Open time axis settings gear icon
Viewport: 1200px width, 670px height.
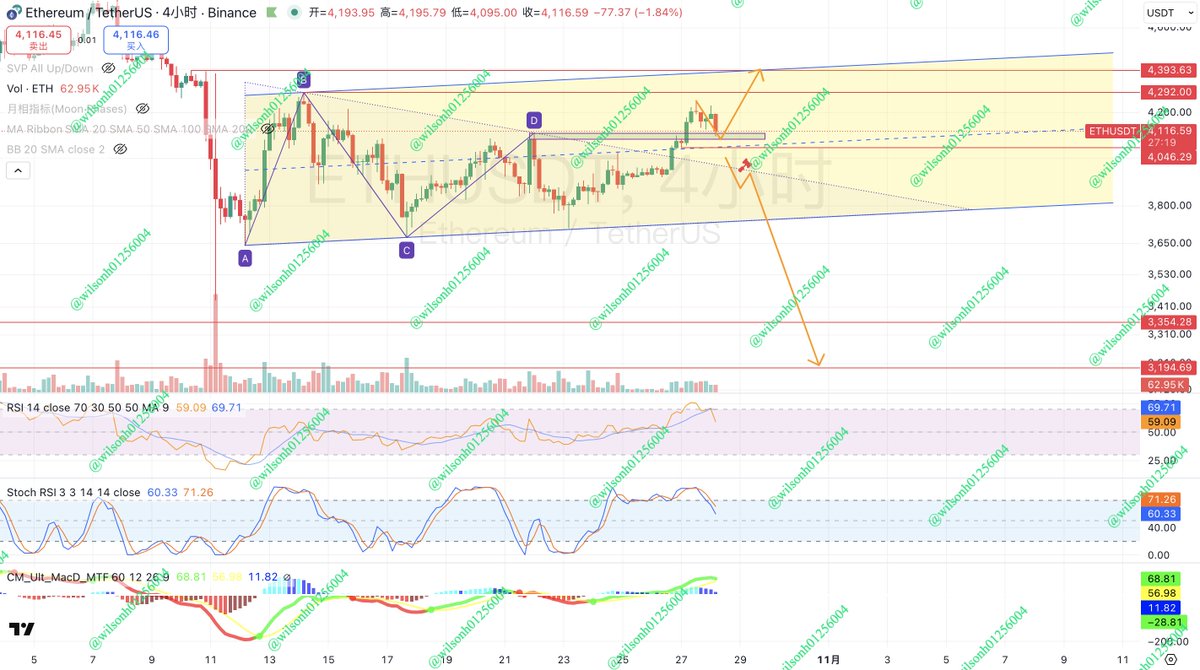pos(1170,659)
